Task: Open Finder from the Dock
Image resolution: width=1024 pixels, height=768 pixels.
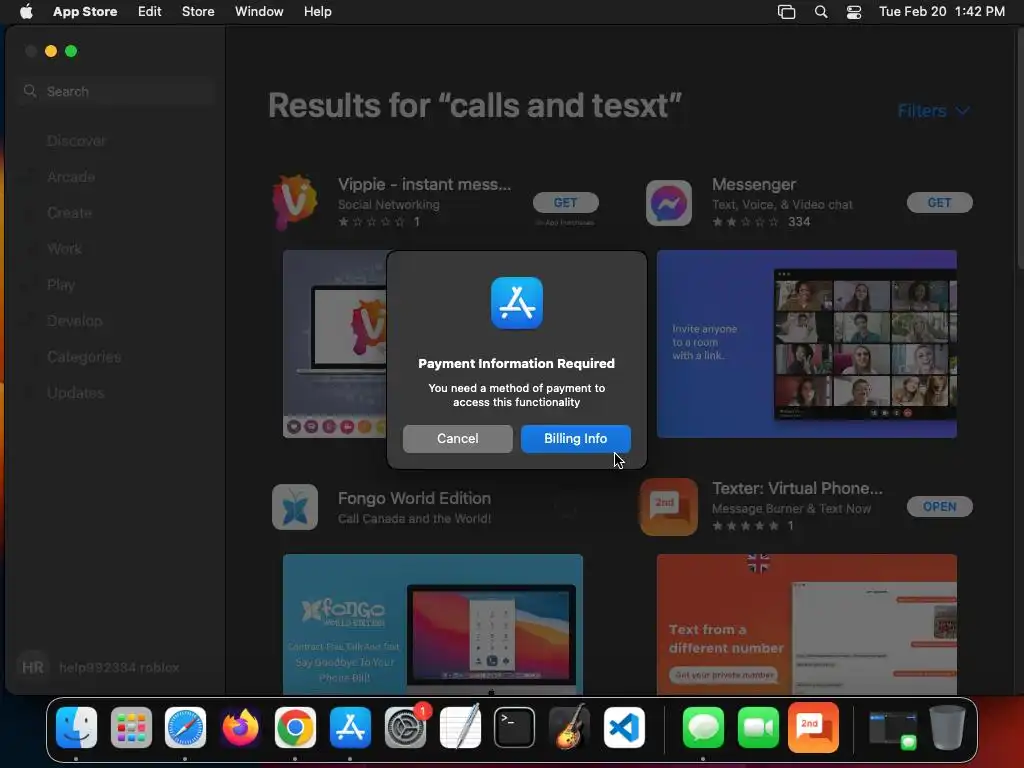Action: (76, 728)
